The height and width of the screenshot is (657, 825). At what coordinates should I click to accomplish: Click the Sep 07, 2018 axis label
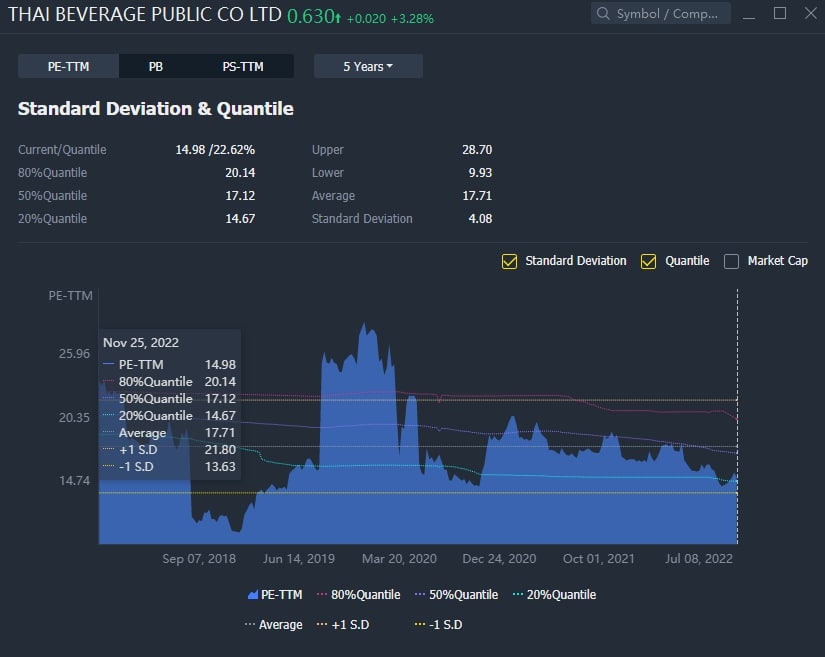199,559
